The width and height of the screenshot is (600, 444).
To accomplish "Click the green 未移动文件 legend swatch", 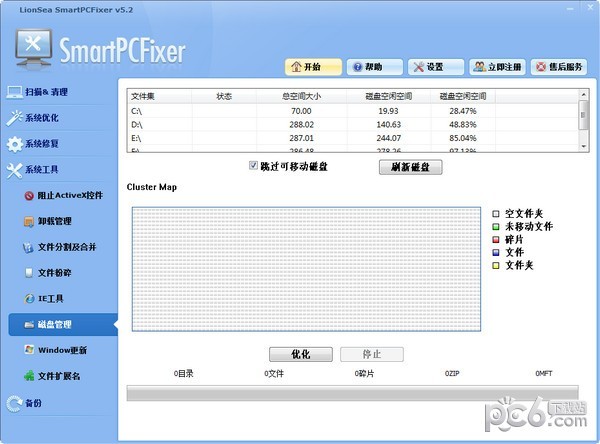I will 496,227.
